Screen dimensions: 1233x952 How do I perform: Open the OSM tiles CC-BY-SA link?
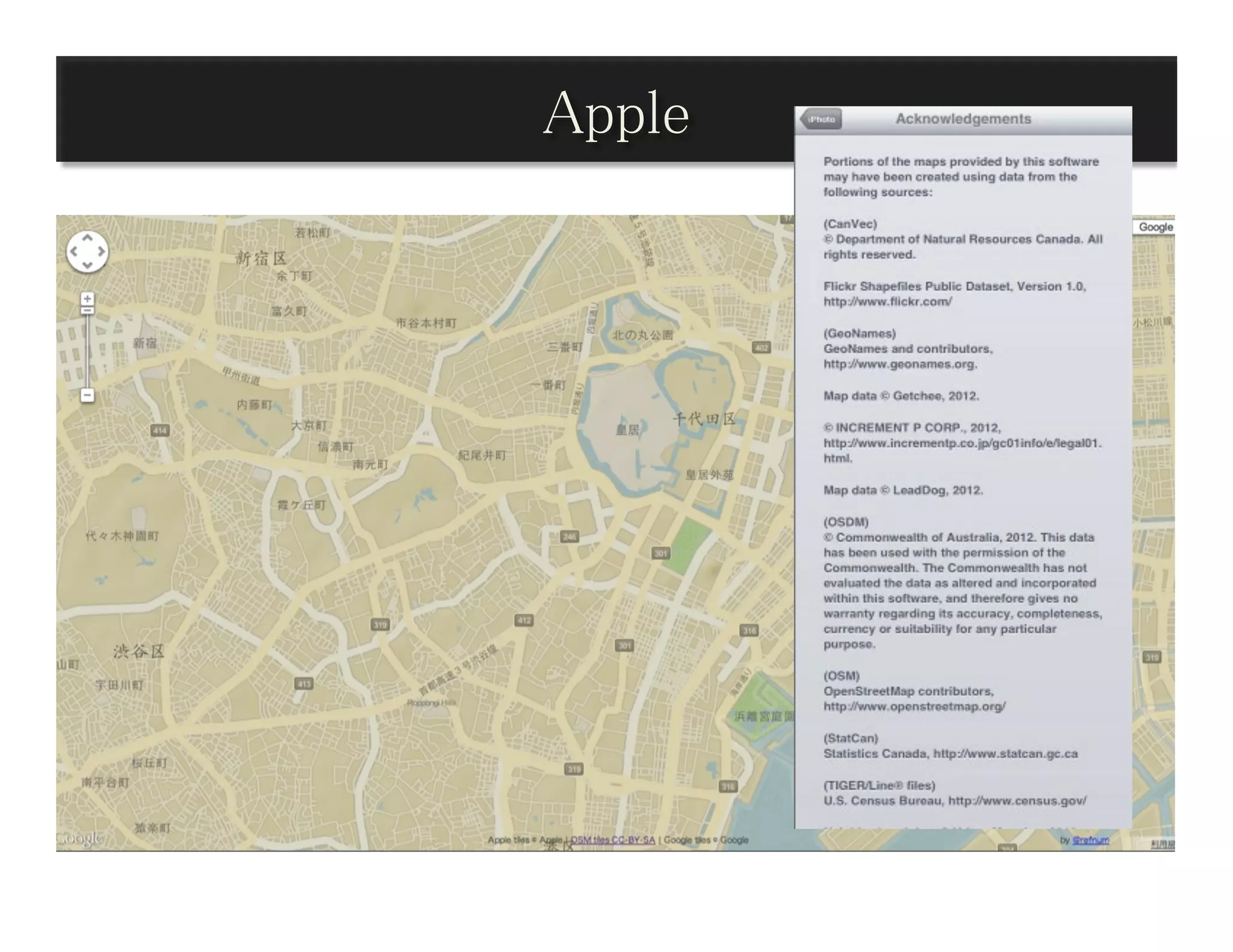612,840
